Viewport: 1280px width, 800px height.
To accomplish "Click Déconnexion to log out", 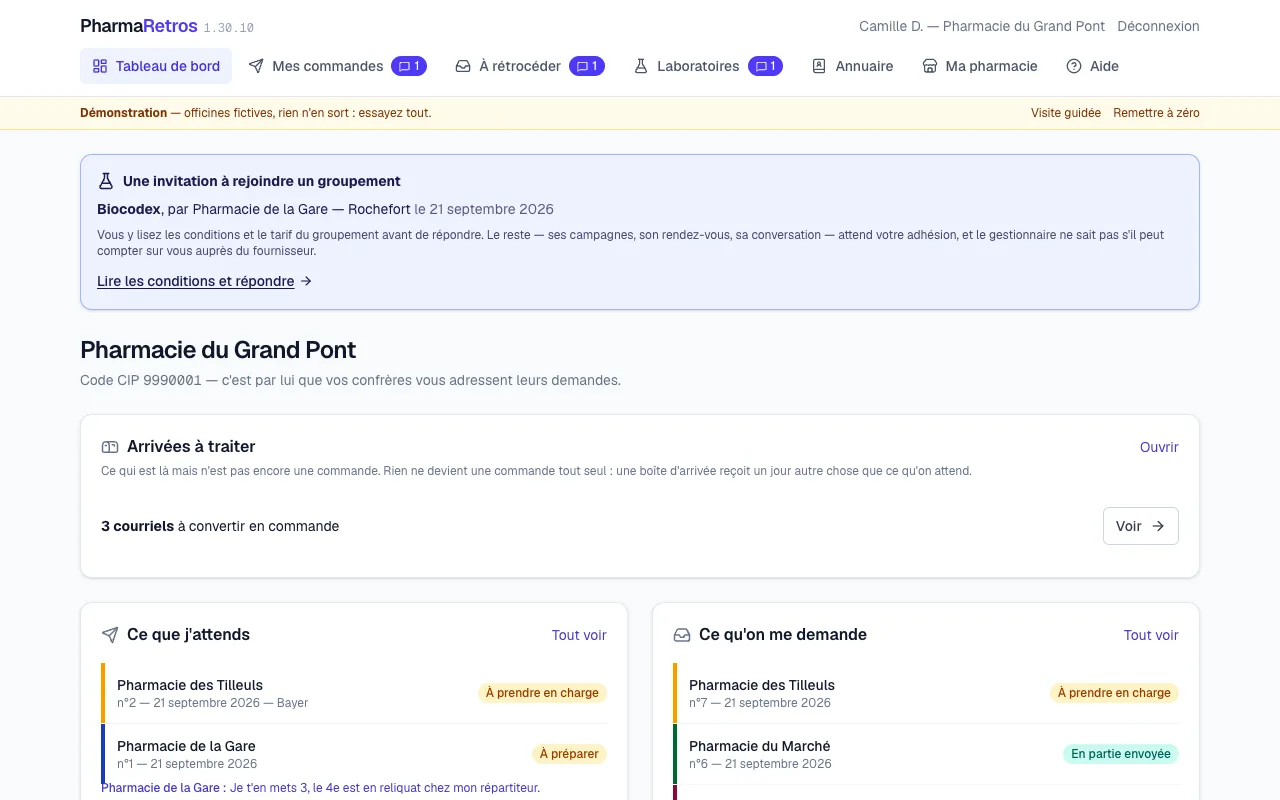I will click(x=1158, y=26).
